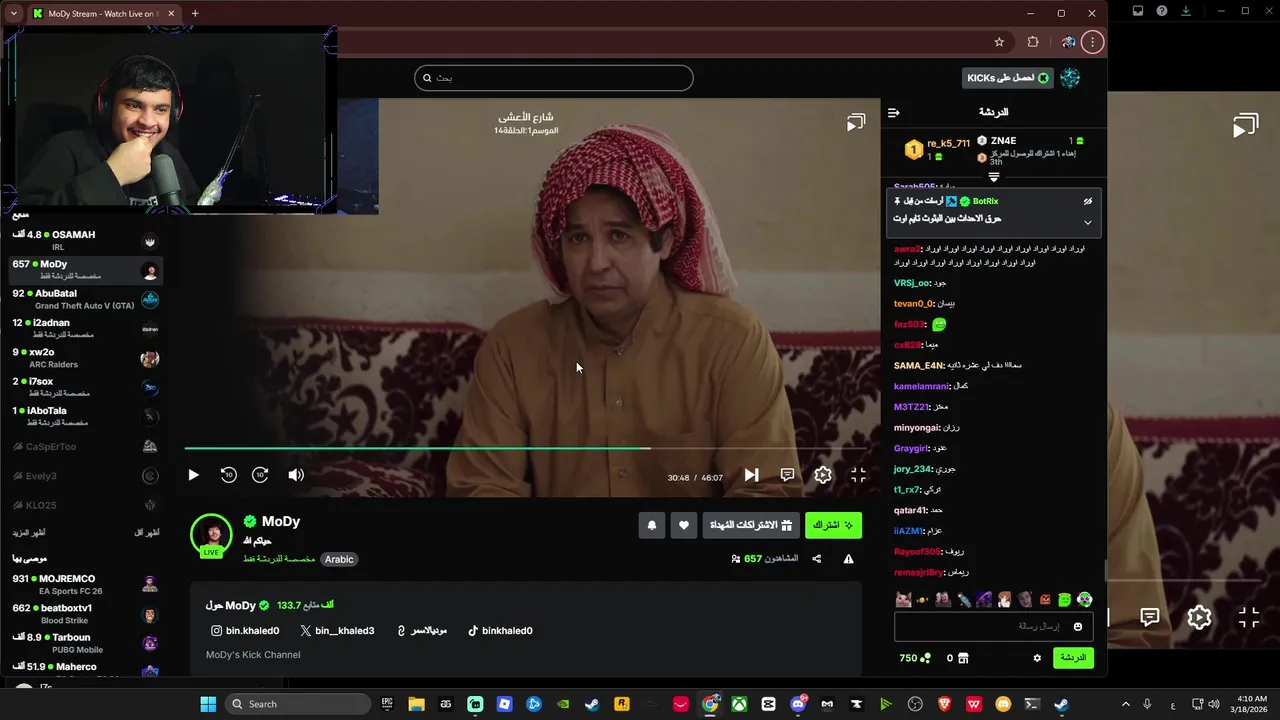The height and width of the screenshot is (720, 1280).
Task: Open AbuBatal channel in sidebar
Action: click(84, 300)
